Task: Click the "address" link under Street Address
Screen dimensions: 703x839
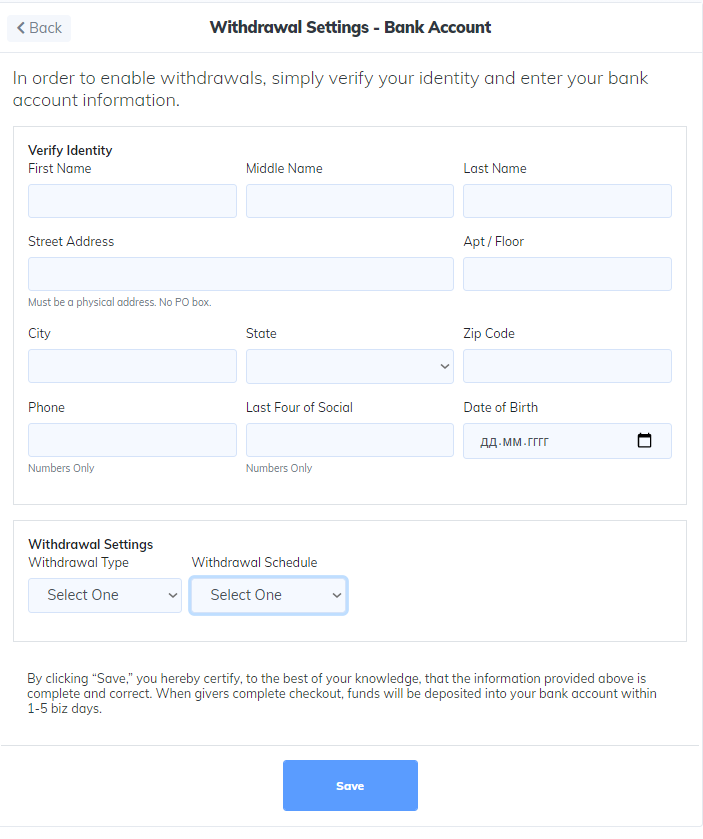Action: (136, 302)
